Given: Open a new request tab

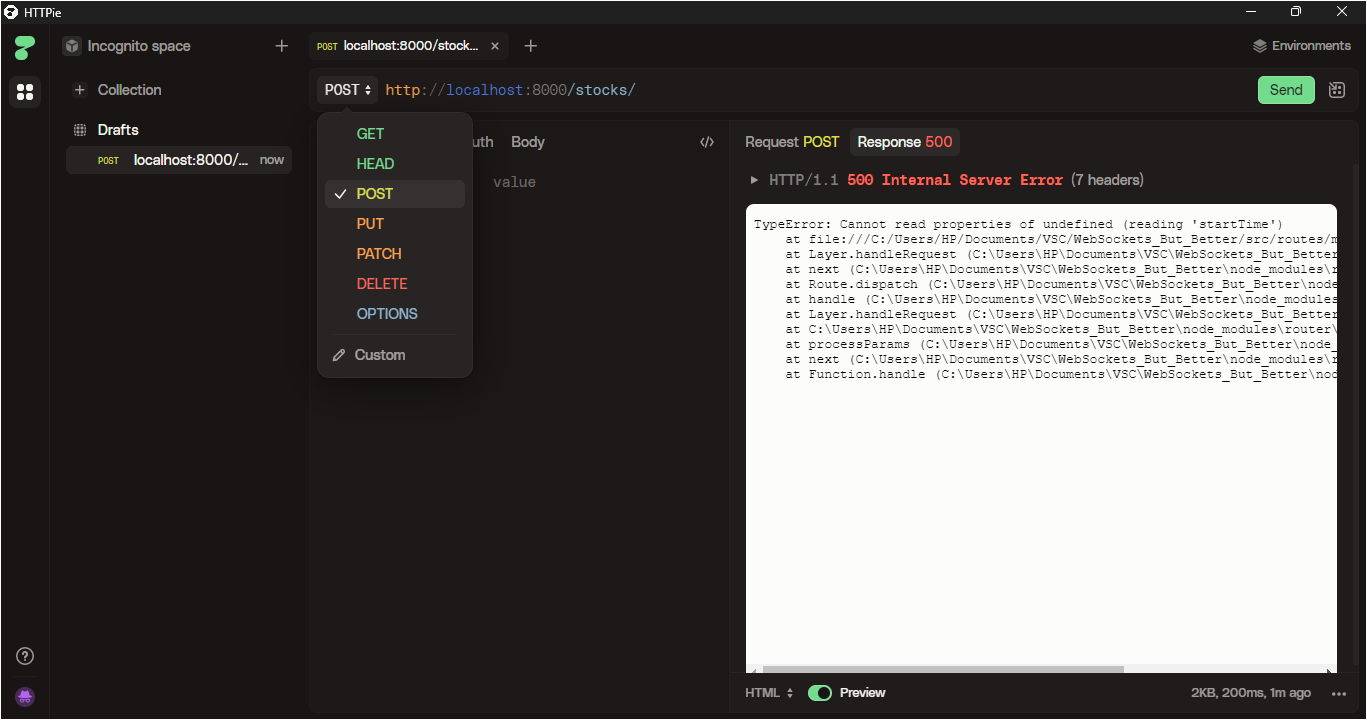Looking at the screenshot, I should pyautogui.click(x=531, y=46).
